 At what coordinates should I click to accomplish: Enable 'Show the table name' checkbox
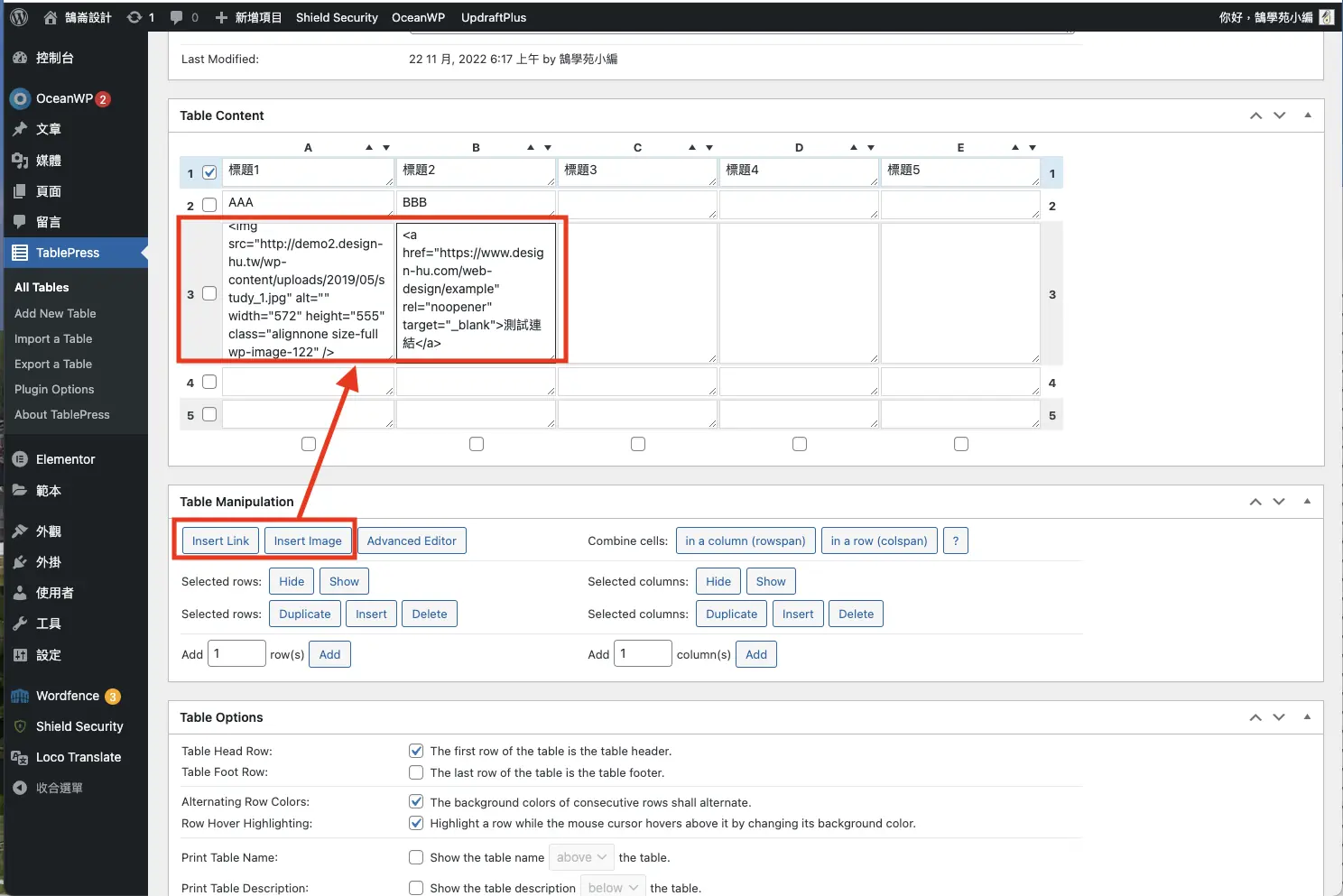coord(416,857)
